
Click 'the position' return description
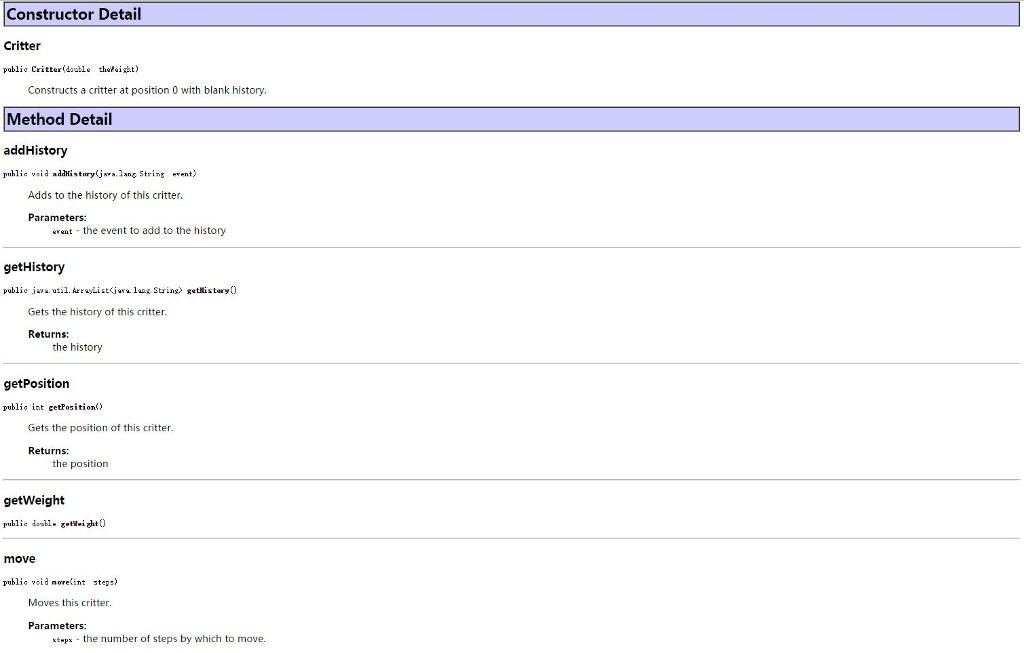80,464
